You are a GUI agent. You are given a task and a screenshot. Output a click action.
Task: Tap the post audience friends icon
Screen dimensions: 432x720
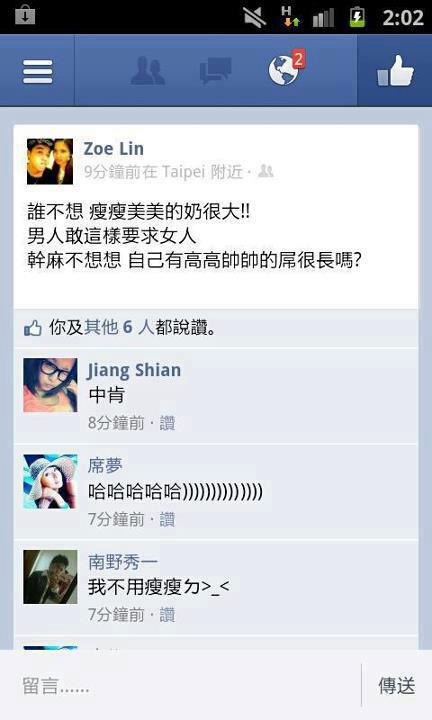(x=266, y=171)
